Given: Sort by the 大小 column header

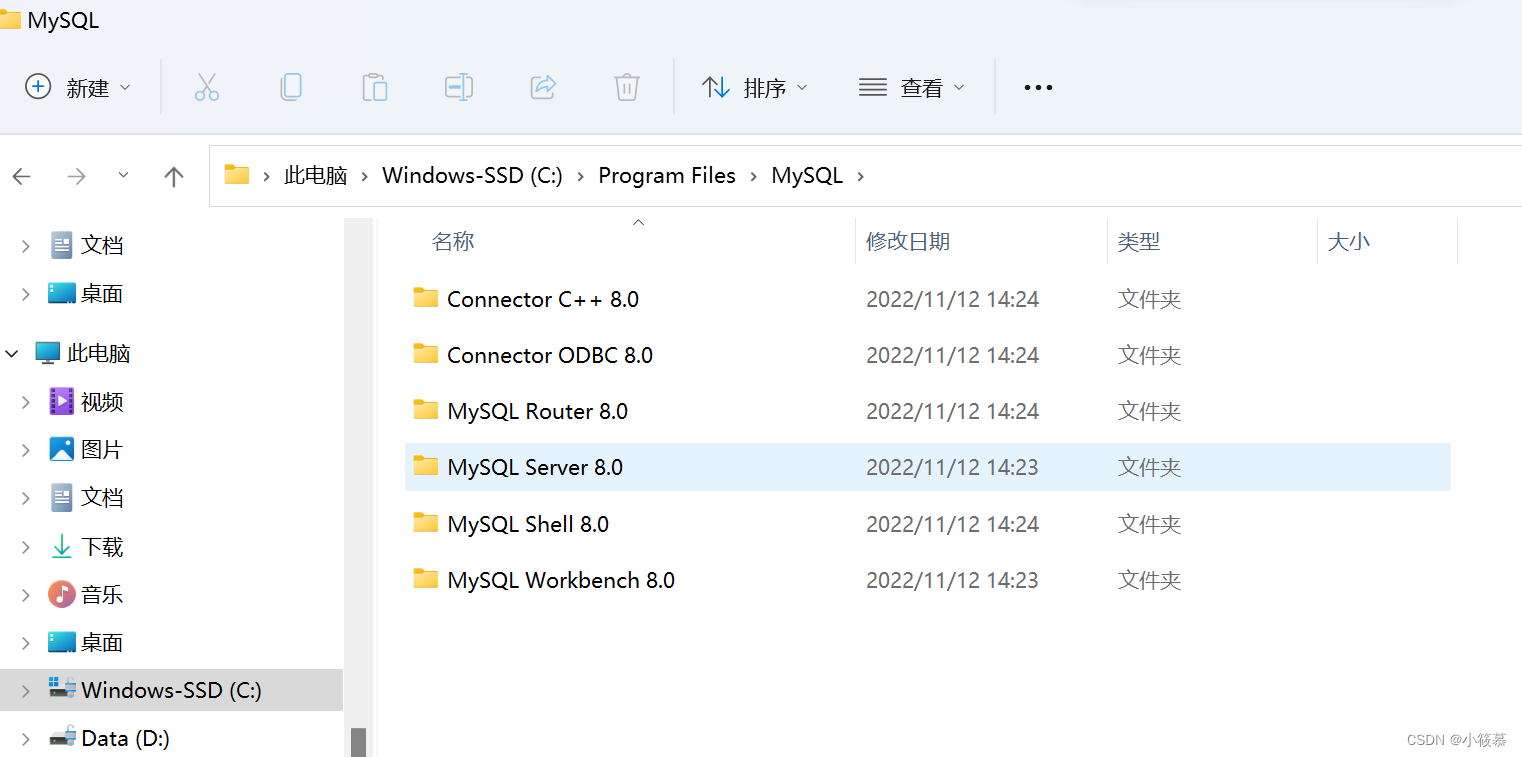Looking at the screenshot, I should pos(1348,241).
